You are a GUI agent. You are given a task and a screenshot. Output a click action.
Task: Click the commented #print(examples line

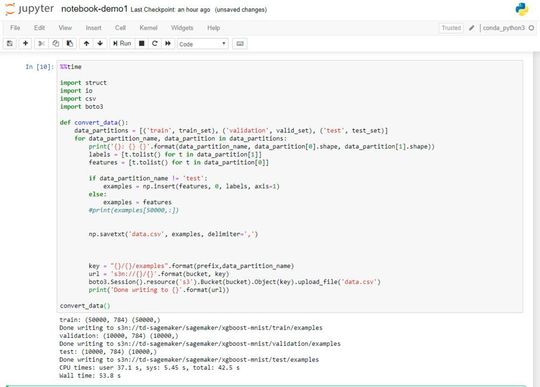tap(134, 210)
